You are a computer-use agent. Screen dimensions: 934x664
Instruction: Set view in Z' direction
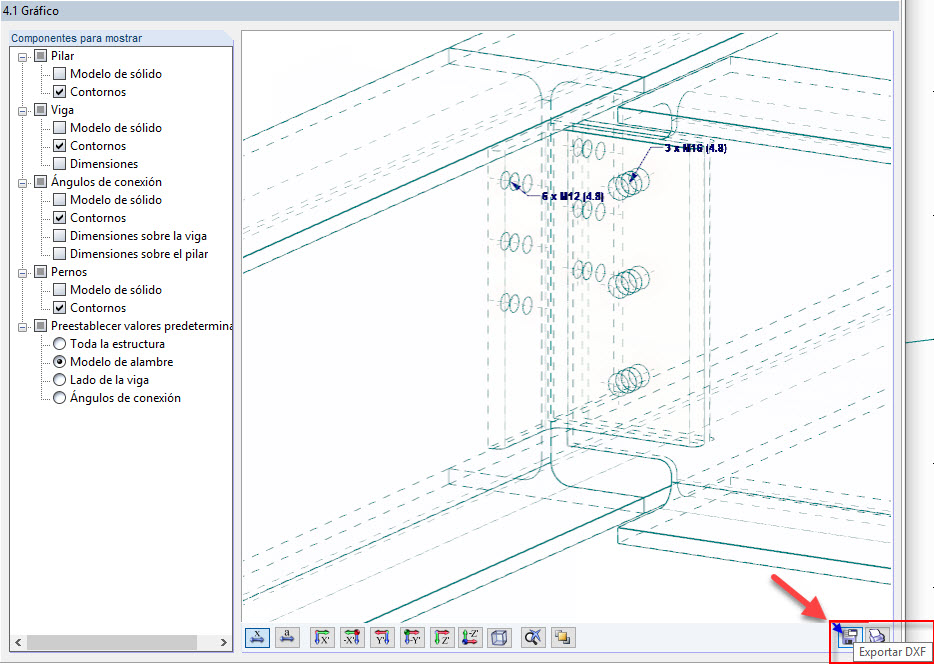(441, 638)
